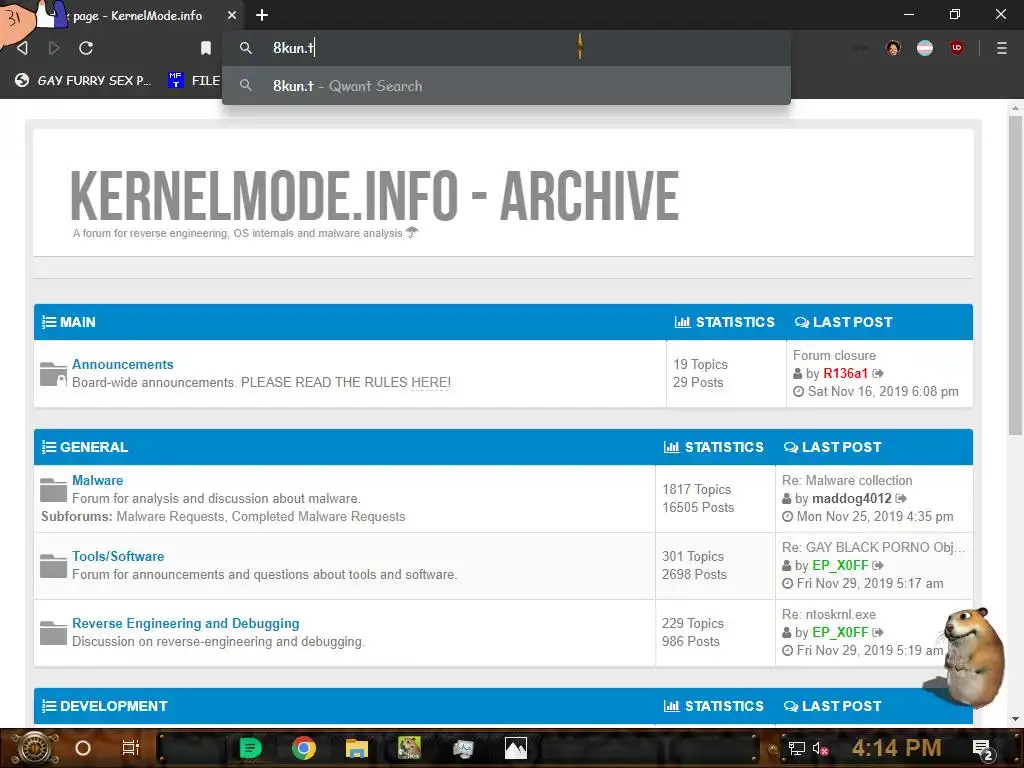1024x768 pixels.
Task: Click the Malware forum folder icon
Action: click(53, 490)
